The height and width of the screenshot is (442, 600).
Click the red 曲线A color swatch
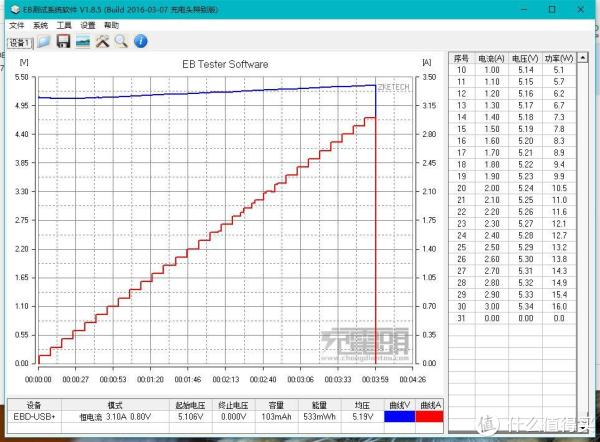click(429, 417)
